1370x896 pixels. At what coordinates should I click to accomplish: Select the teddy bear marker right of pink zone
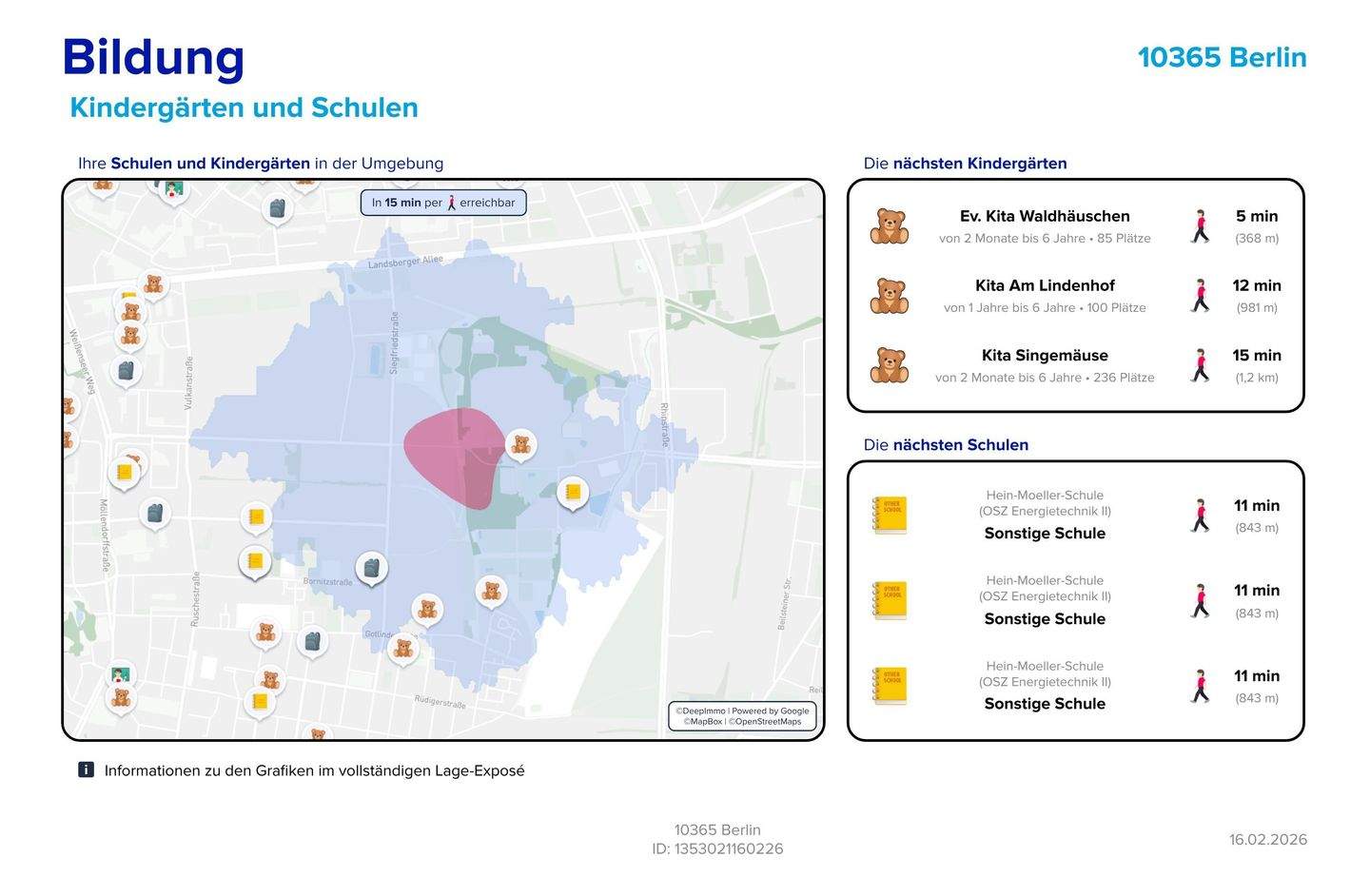520,443
